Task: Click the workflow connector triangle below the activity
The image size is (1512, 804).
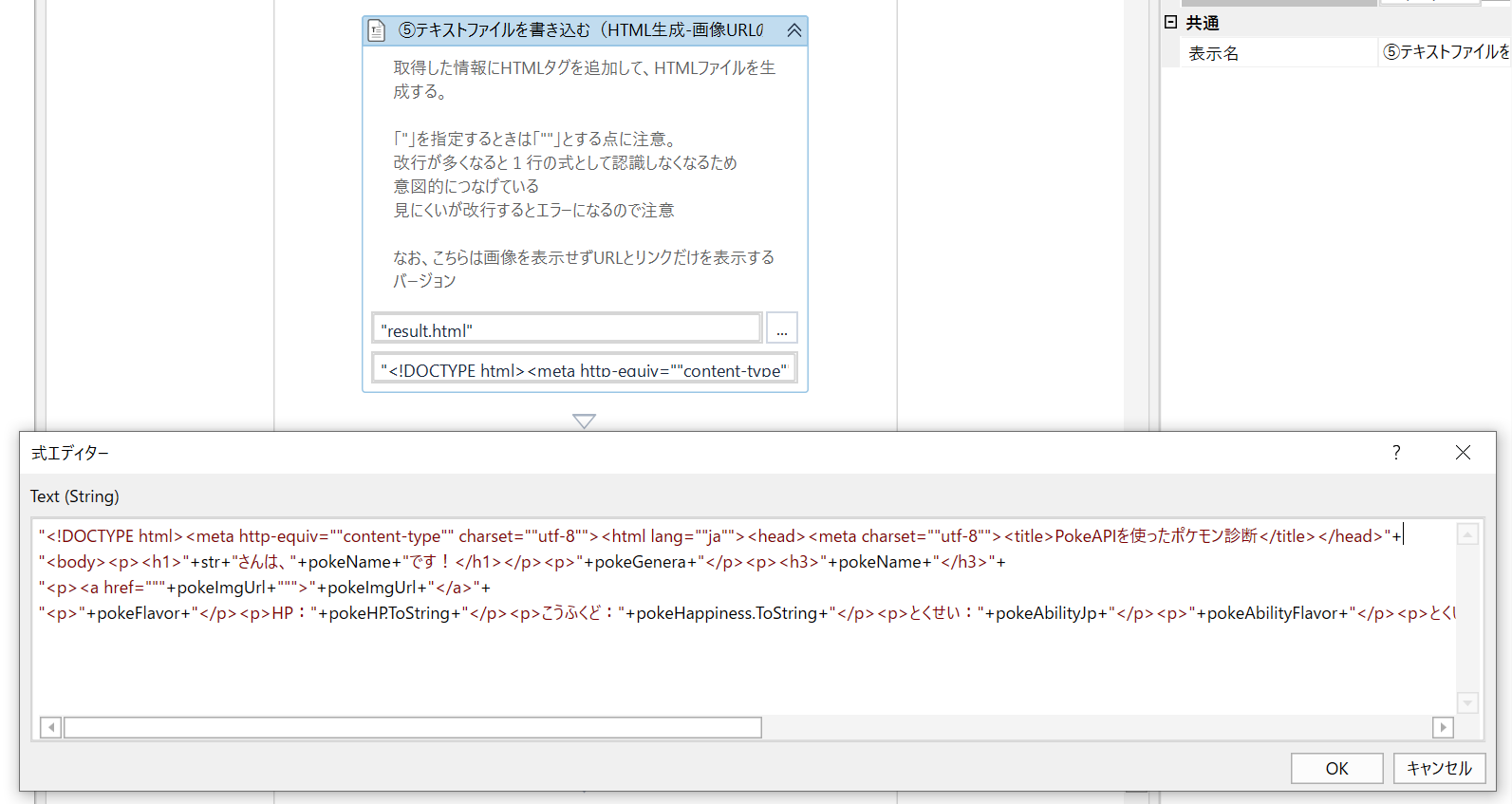Action: pos(585,421)
